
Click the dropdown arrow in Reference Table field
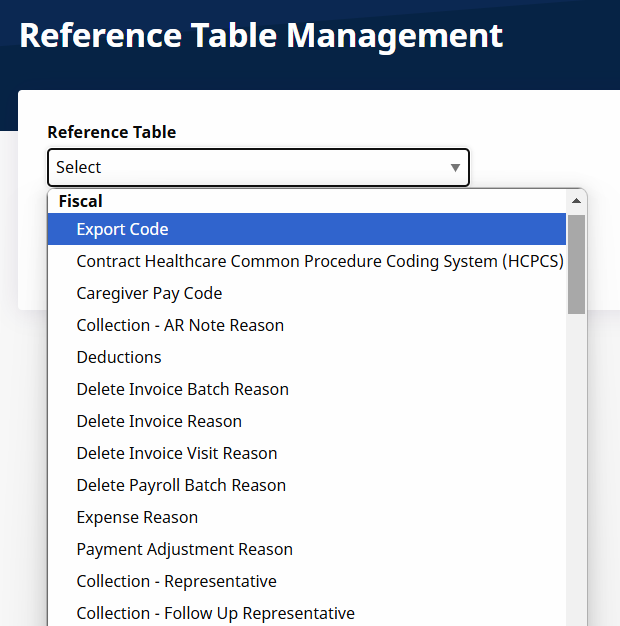pyautogui.click(x=455, y=168)
